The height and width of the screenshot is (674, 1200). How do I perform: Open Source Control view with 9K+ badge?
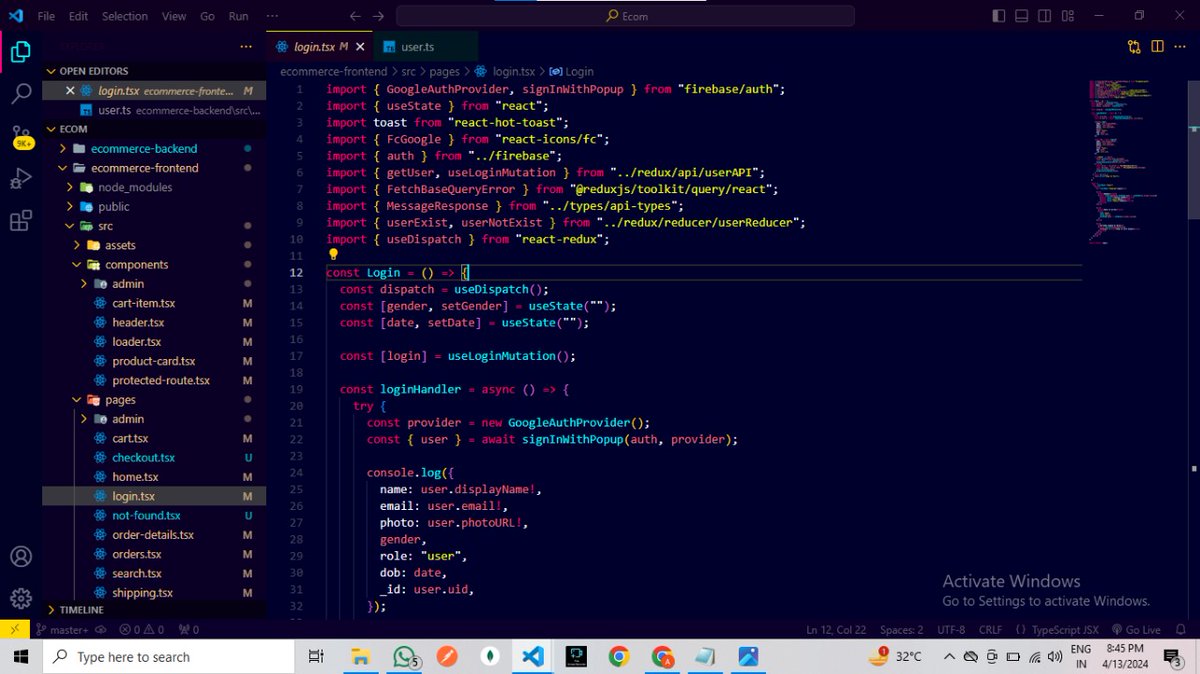click(x=21, y=137)
